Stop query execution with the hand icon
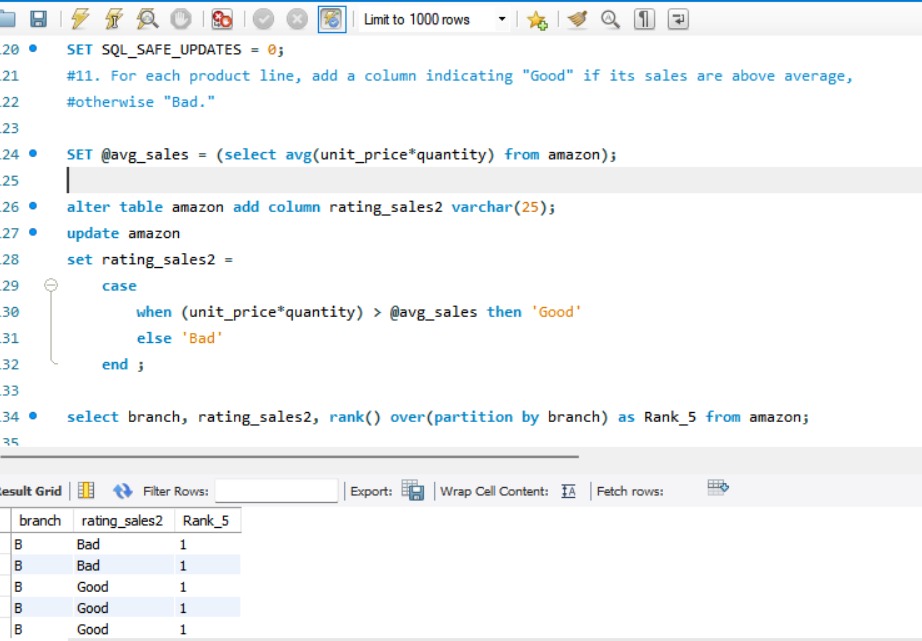The height and width of the screenshot is (641, 922). (x=181, y=19)
